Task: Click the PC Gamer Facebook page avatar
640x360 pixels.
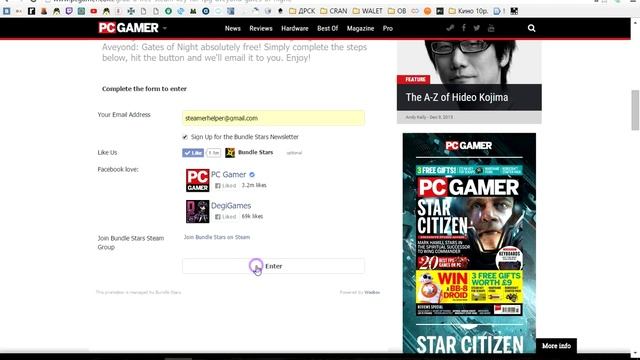Action: click(198, 180)
